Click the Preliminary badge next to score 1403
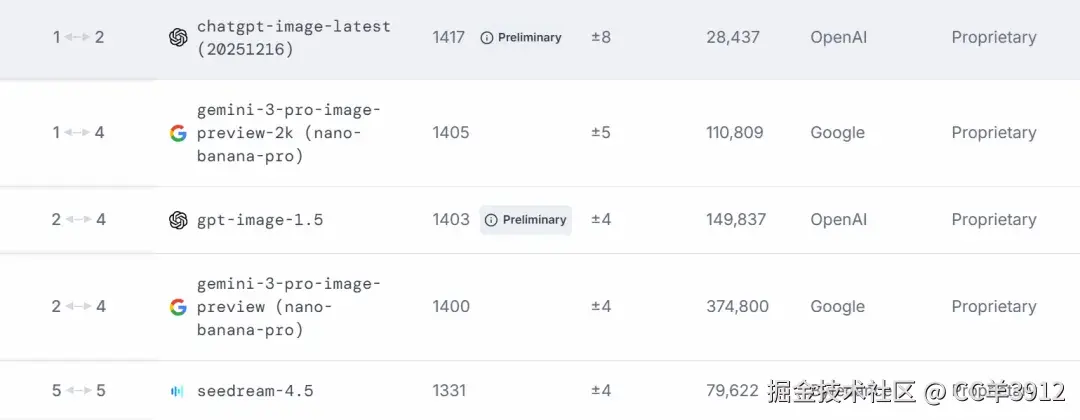Viewport: 1080px width, 420px height. 526,220
